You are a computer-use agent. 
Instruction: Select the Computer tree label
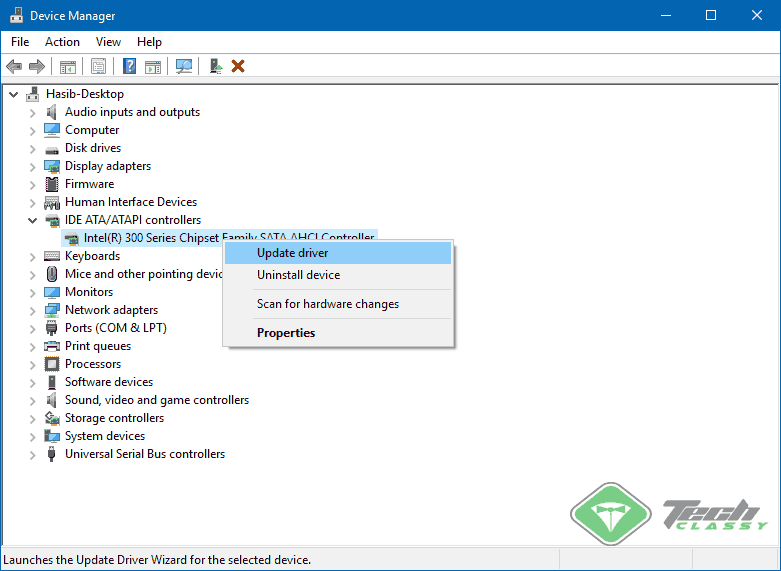pos(92,130)
